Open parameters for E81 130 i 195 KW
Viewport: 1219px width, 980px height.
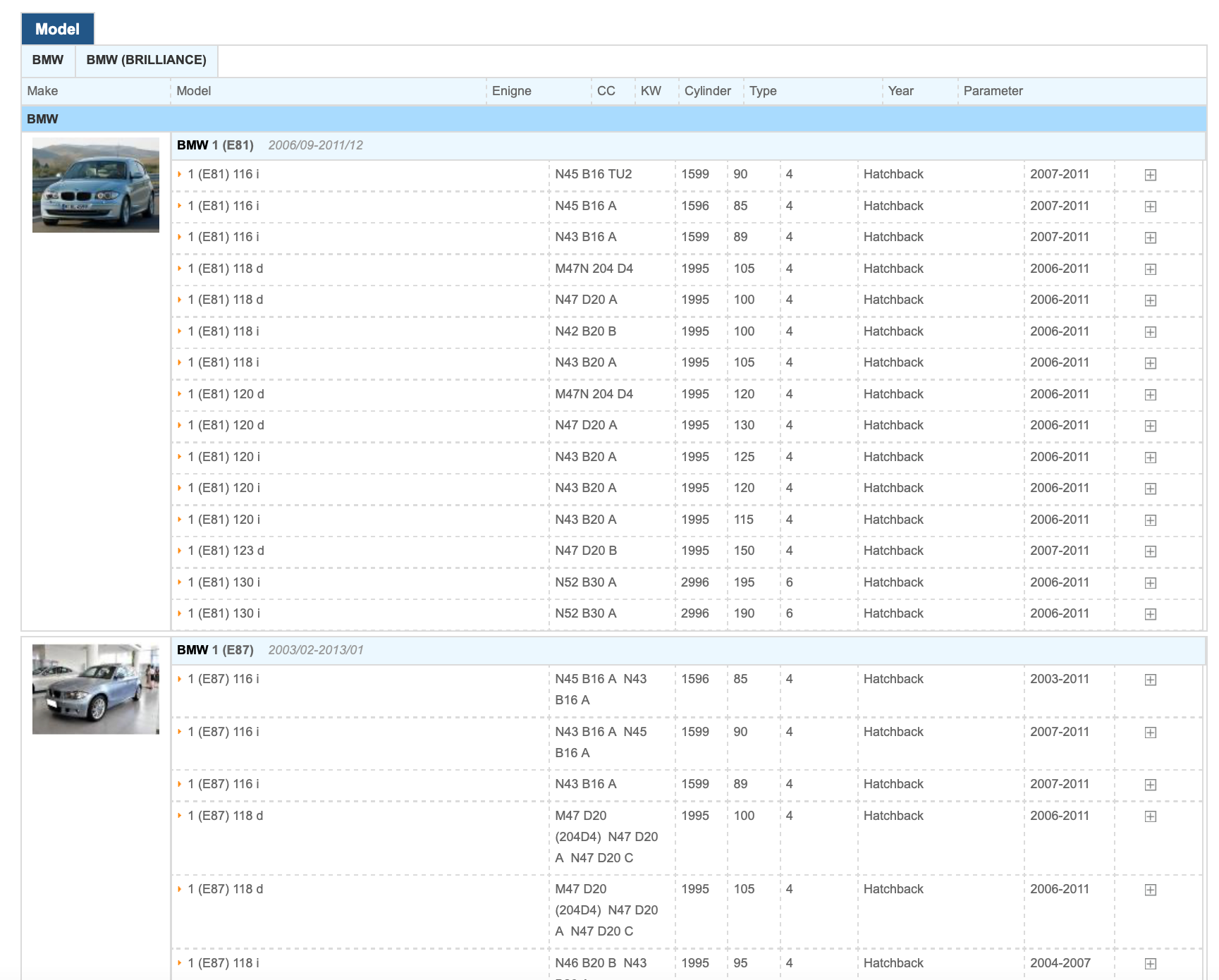pyautogui.click(x=1150, y=583)
